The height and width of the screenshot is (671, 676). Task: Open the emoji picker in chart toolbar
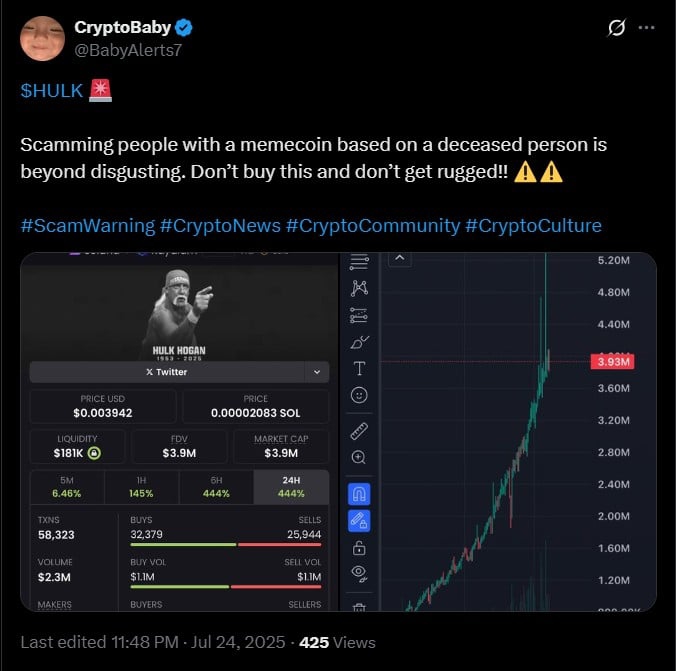click(360, 395)
